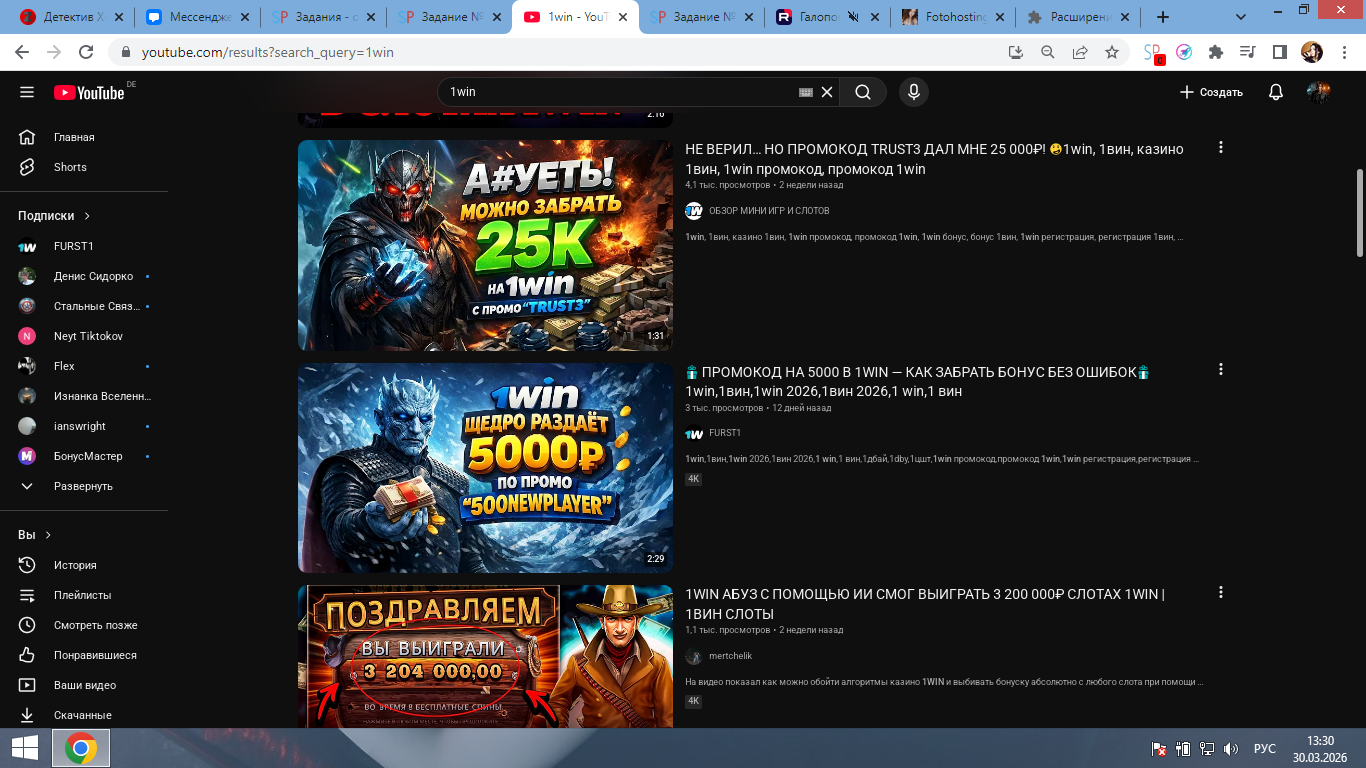The width and height of the screenshot is (1366, 768).
Task: Clear the search query with the X
Action: (827, 92)
